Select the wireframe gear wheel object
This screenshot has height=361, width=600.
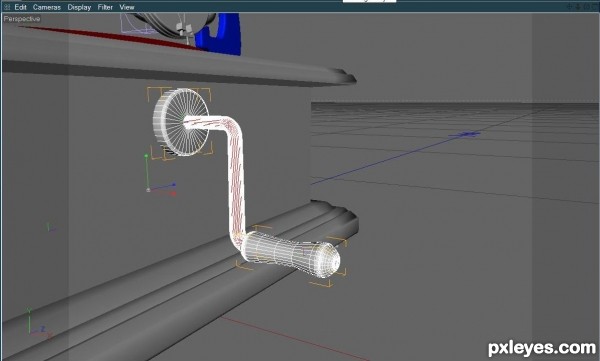(x=181, y=122)
